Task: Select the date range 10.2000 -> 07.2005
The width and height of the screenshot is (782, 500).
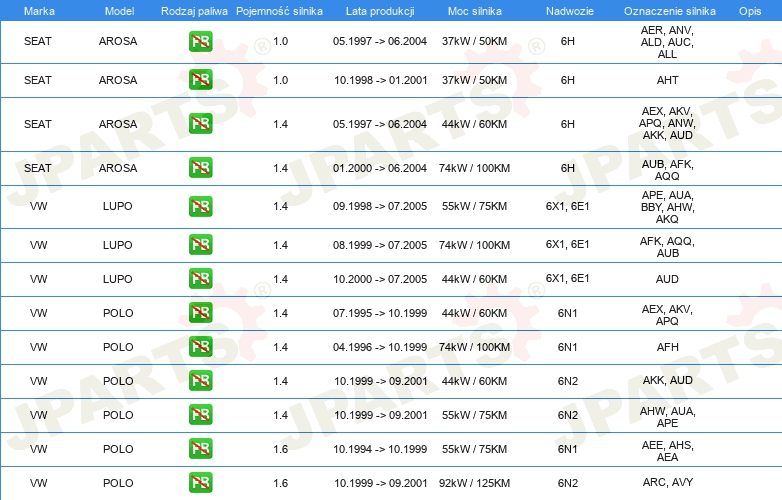Action: click(380, 279)
